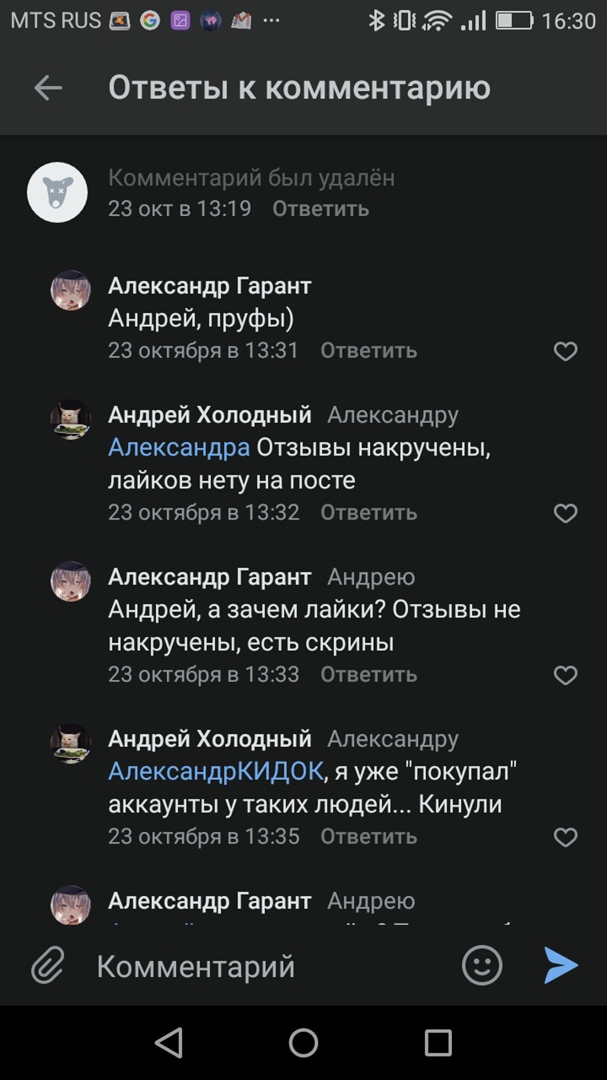Viewport: 607px width, 1080px height.
Task: Tap the blue "Александра" mention link
Action: pos(178,447)
